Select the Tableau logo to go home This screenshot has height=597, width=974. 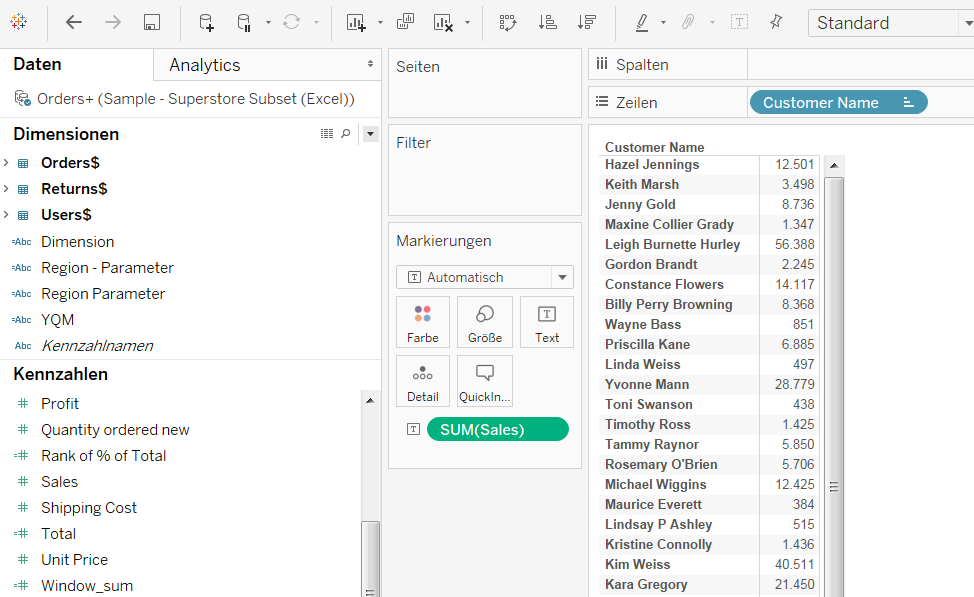click(20, 22)
